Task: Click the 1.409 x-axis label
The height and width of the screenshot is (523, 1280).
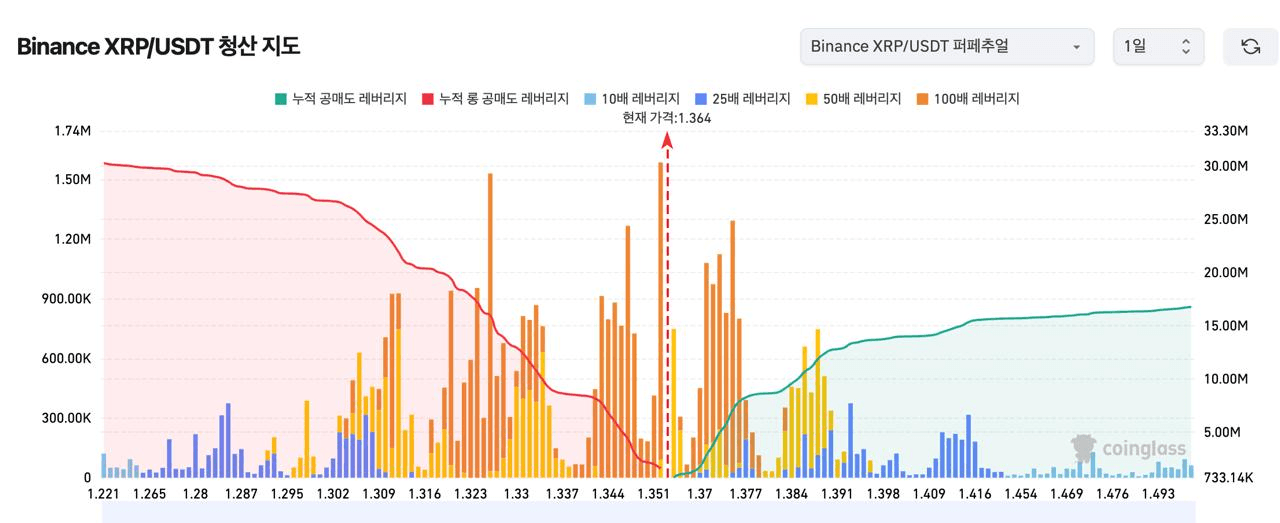Action: (x=929, y=494)
